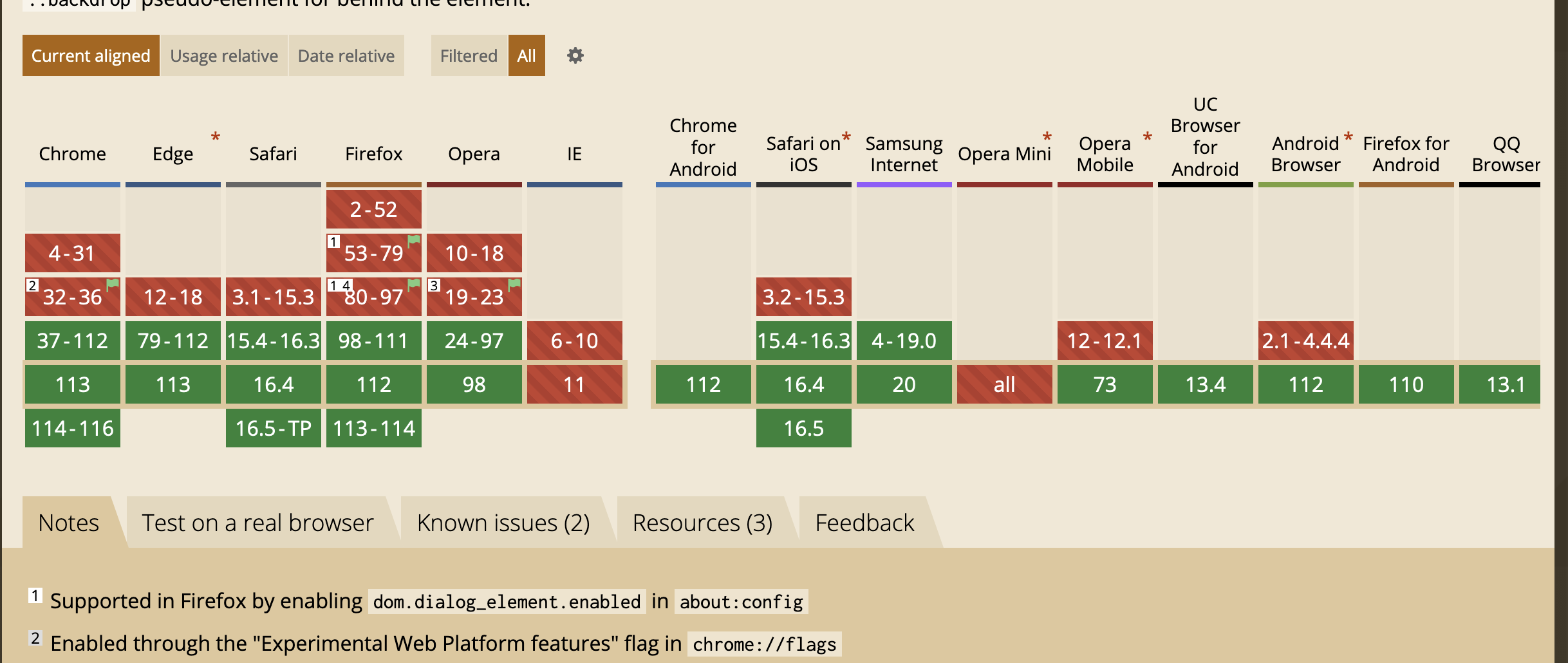Select the Current aligned view
Viewport: 1568px width, 663px height.
point(91,55)
